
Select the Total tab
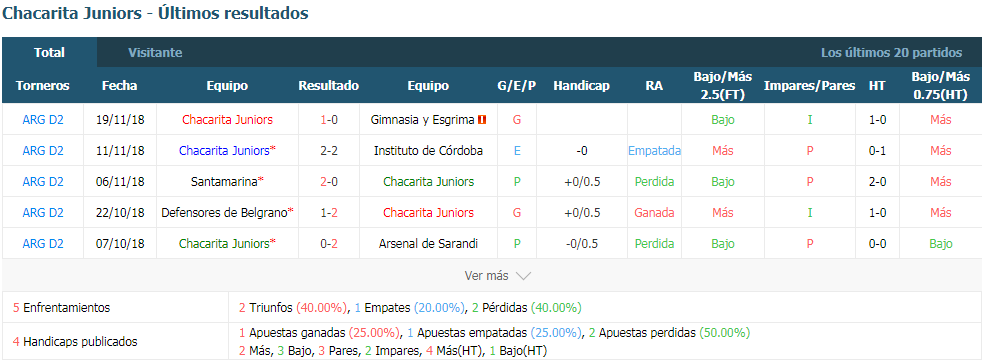(x=49, y=53)
